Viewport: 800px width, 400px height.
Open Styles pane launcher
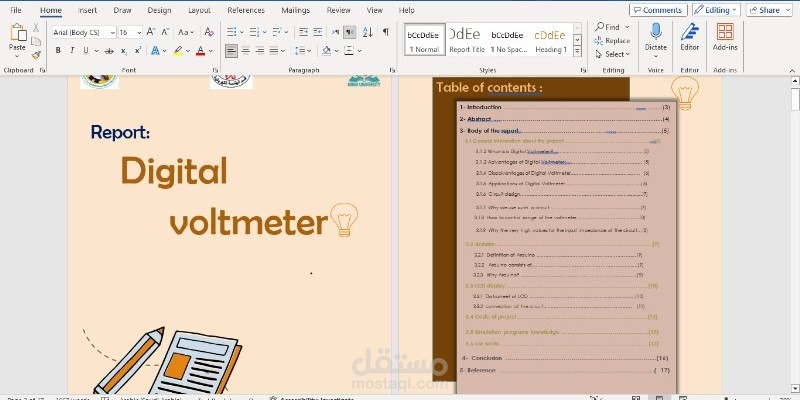[583, 70]
